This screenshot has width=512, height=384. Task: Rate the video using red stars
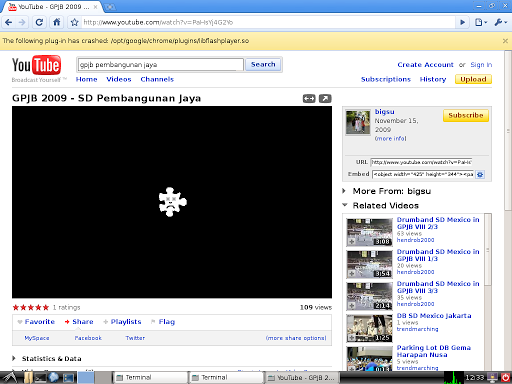[30, 307]
